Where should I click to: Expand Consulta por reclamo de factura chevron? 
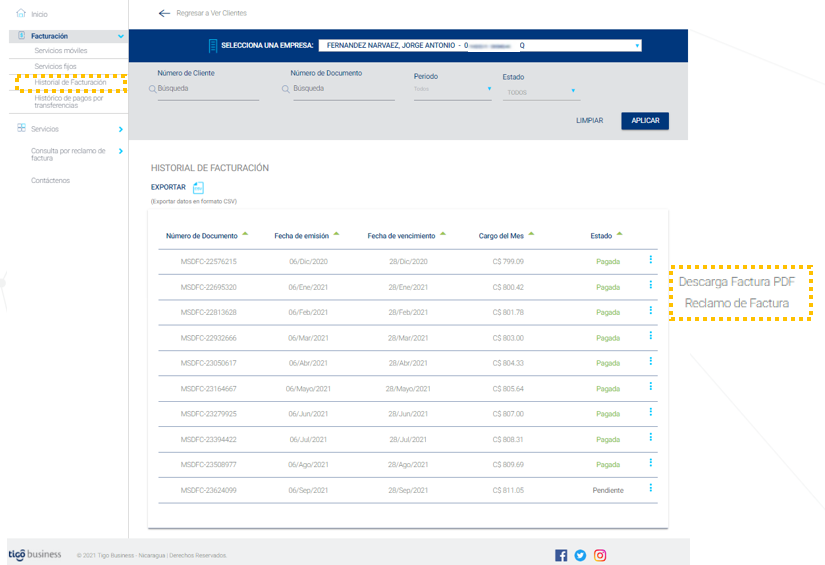click(x=121, y=151)
